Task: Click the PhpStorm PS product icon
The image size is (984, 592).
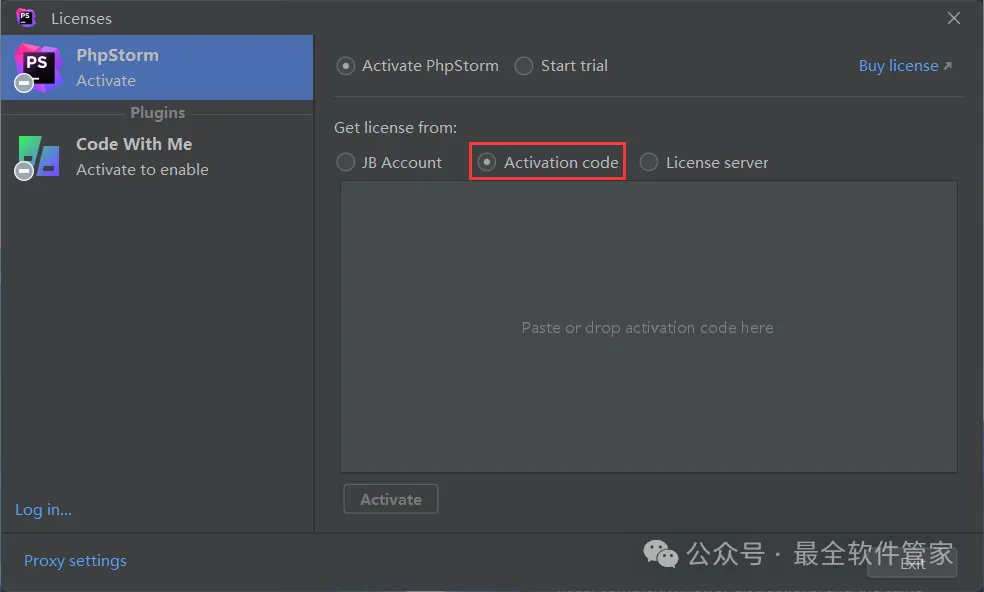Action: point(37,68)
